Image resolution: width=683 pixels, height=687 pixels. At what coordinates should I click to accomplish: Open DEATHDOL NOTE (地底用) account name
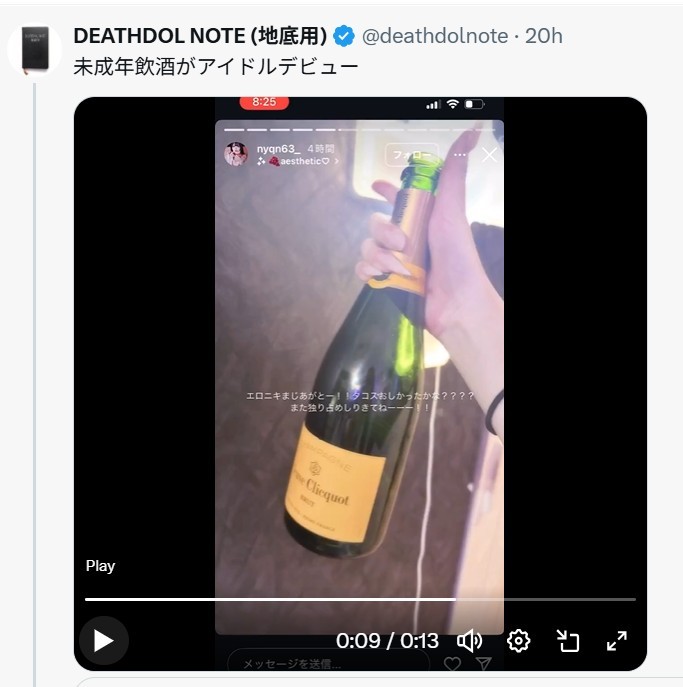(200, 37)
